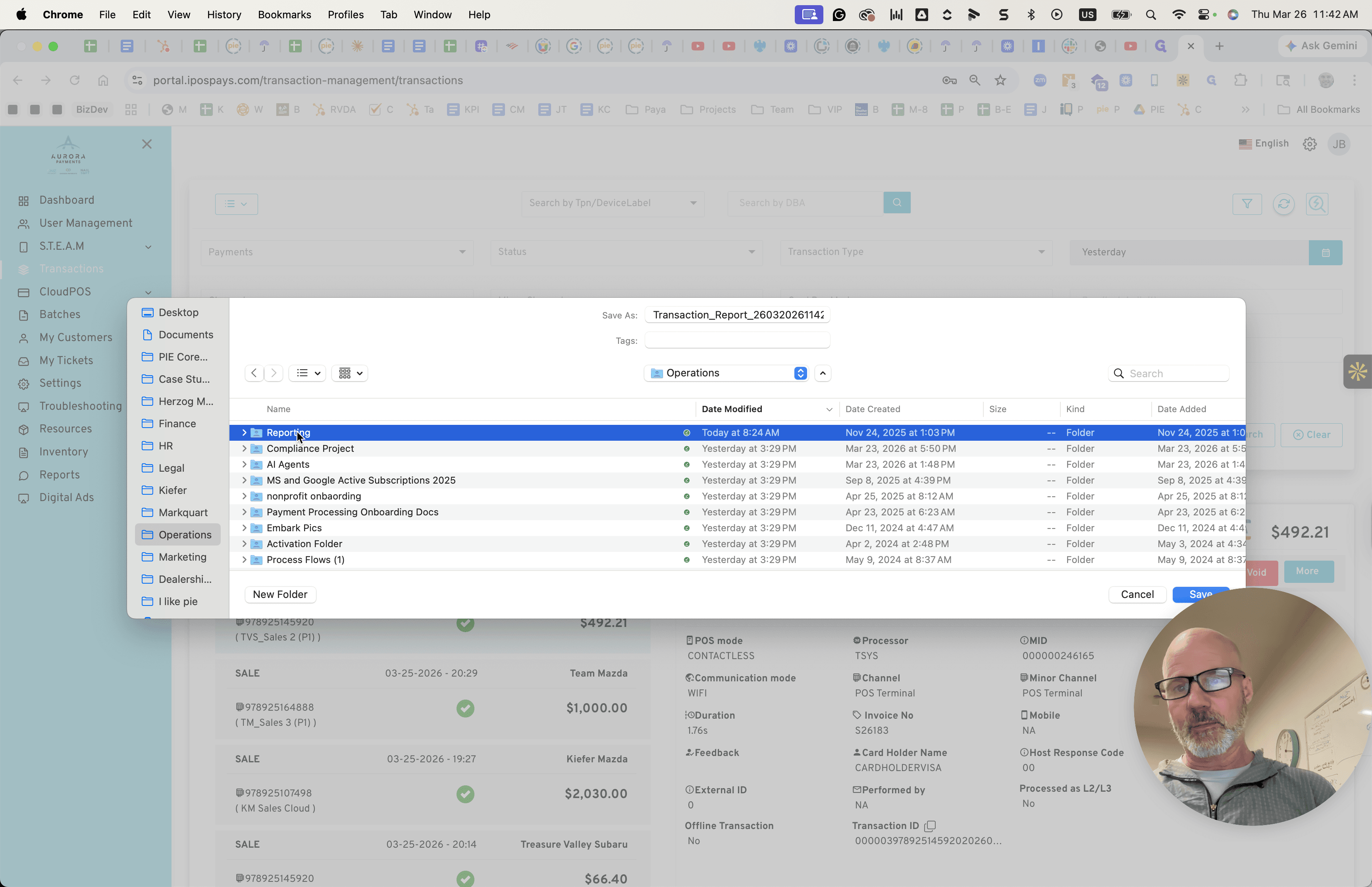Open Chrome Profiles menu
Viewport: 1372px width, 887px height.
345,14
